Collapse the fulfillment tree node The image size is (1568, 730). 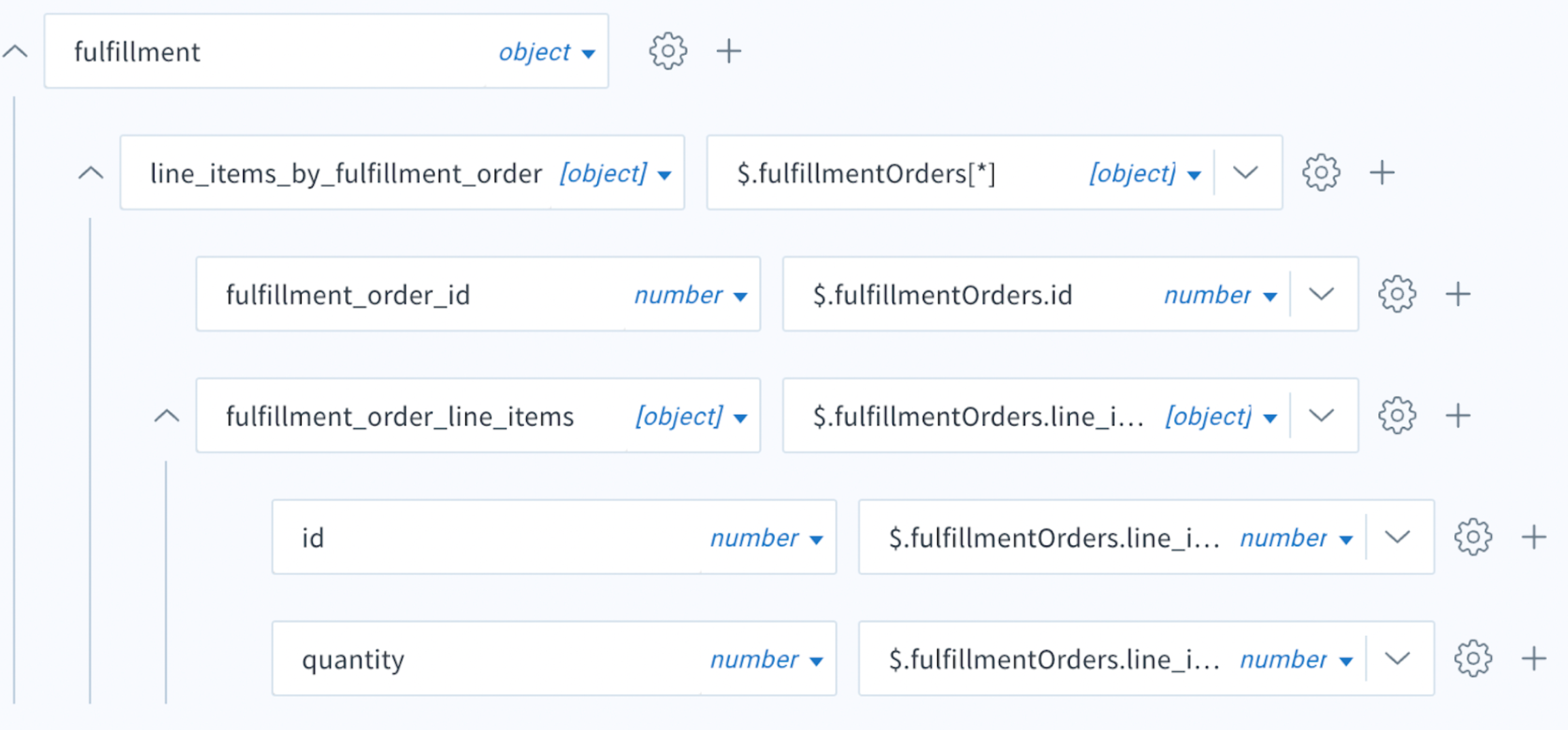(15, 52)
